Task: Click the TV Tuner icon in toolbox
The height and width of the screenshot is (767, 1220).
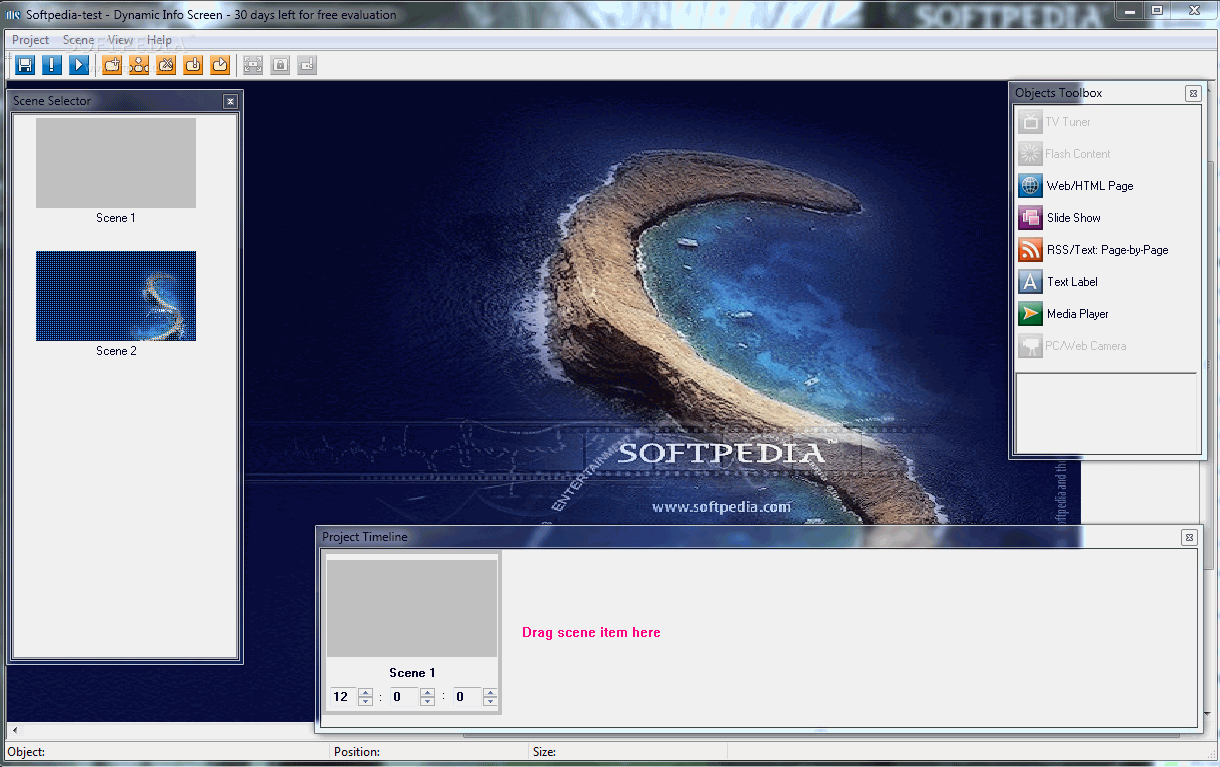Action: (x=1030, y=122)
